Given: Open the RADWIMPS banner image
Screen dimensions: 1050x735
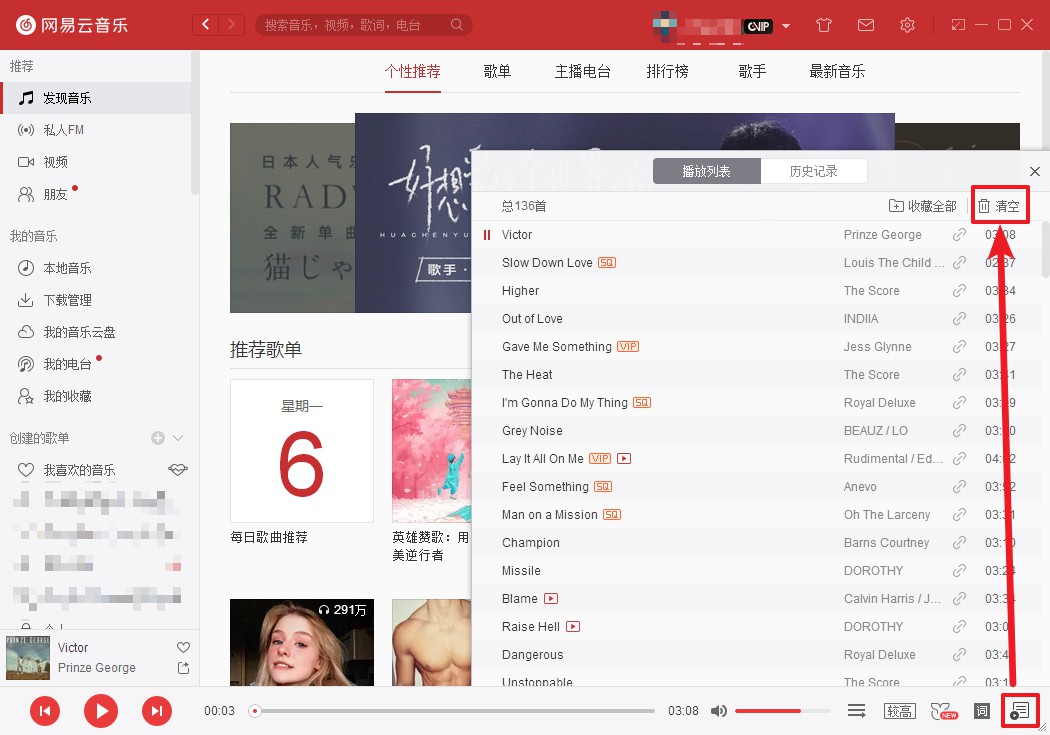Looking at the screenshot, I should pos(293,218).
